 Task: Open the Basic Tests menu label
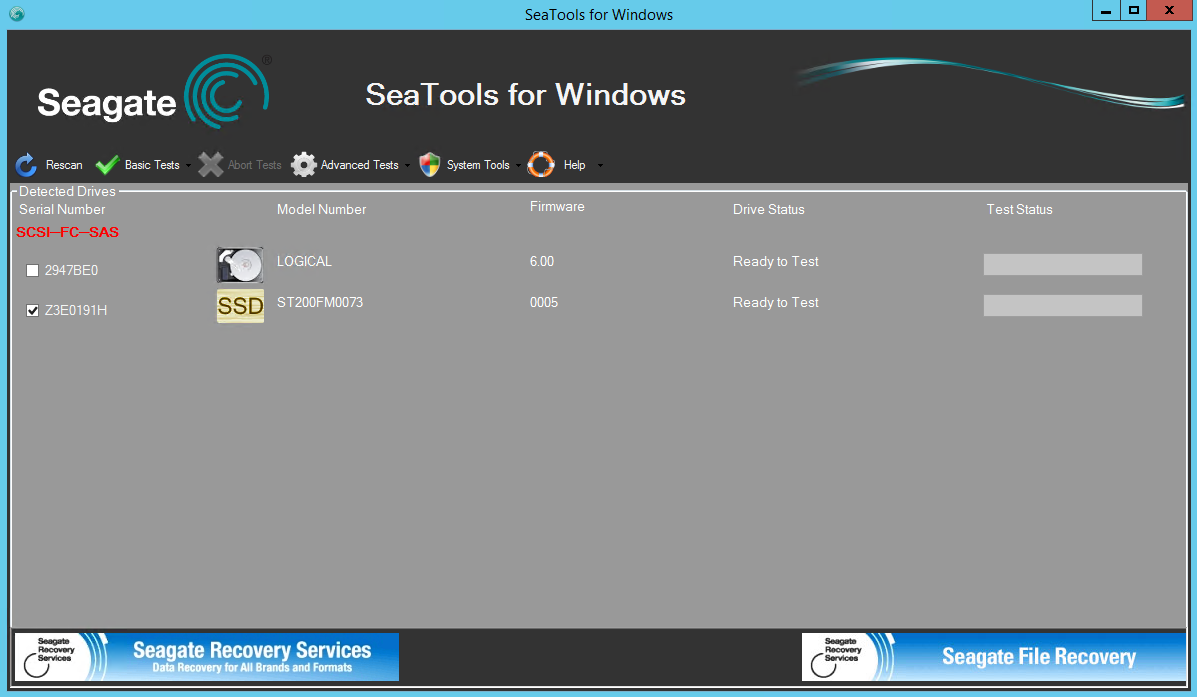(x=152, y=165)
